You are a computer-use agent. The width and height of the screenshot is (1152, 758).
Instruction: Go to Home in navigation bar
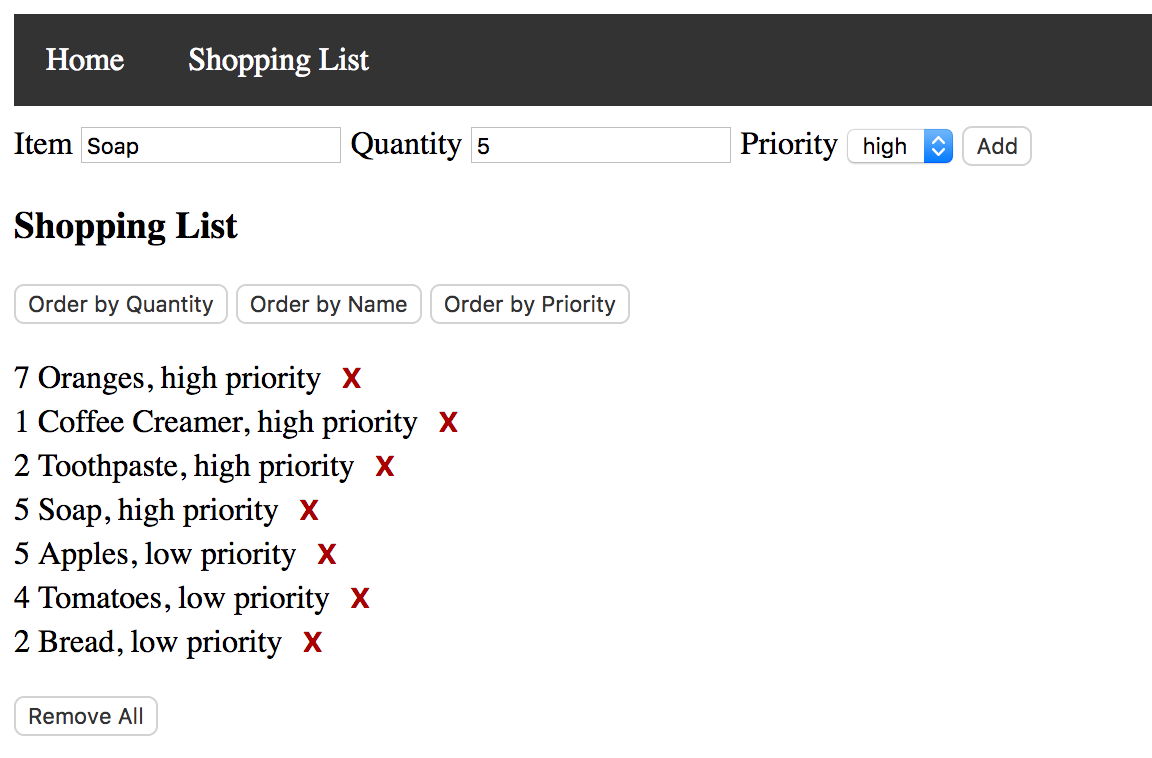[84, 60]
